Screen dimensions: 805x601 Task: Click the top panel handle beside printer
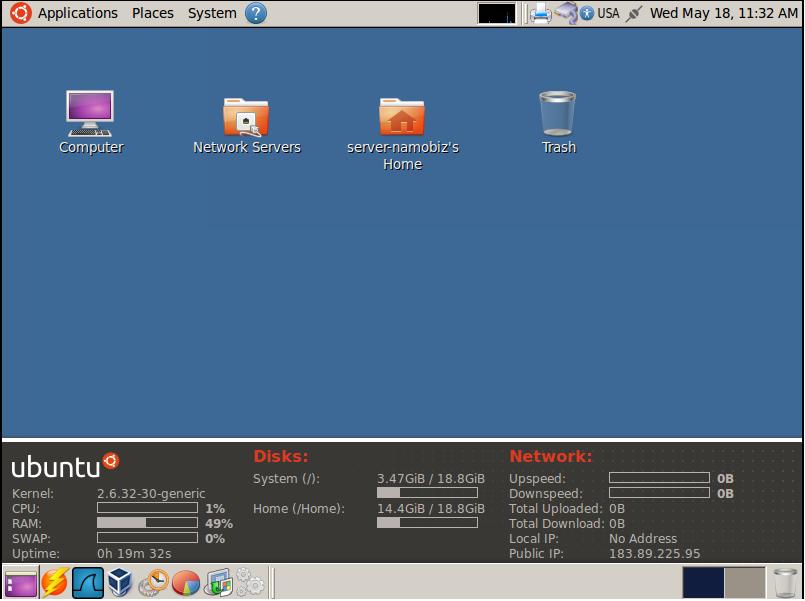(x=525, y=13)
